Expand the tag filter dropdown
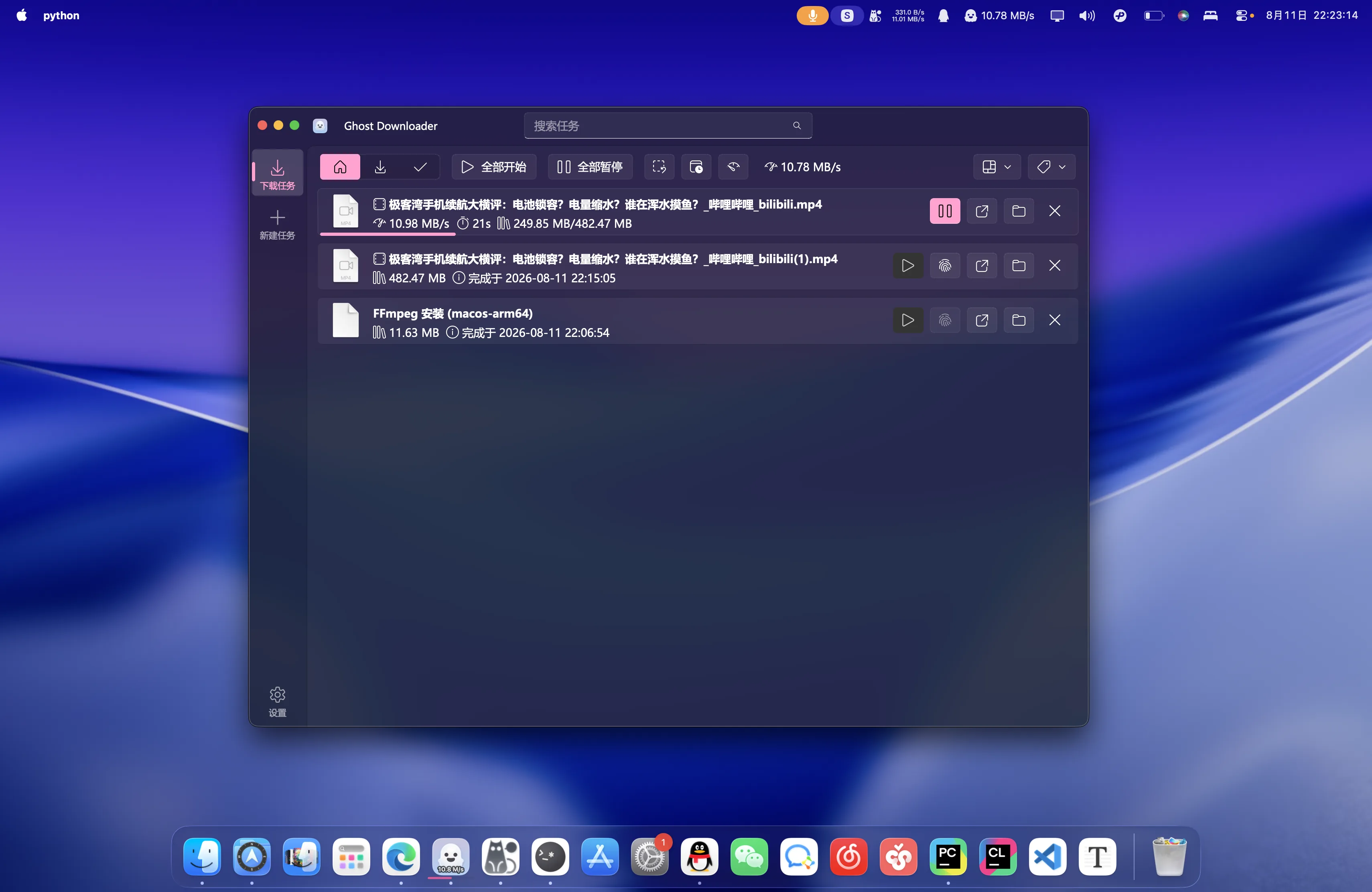 [1051, 166]
